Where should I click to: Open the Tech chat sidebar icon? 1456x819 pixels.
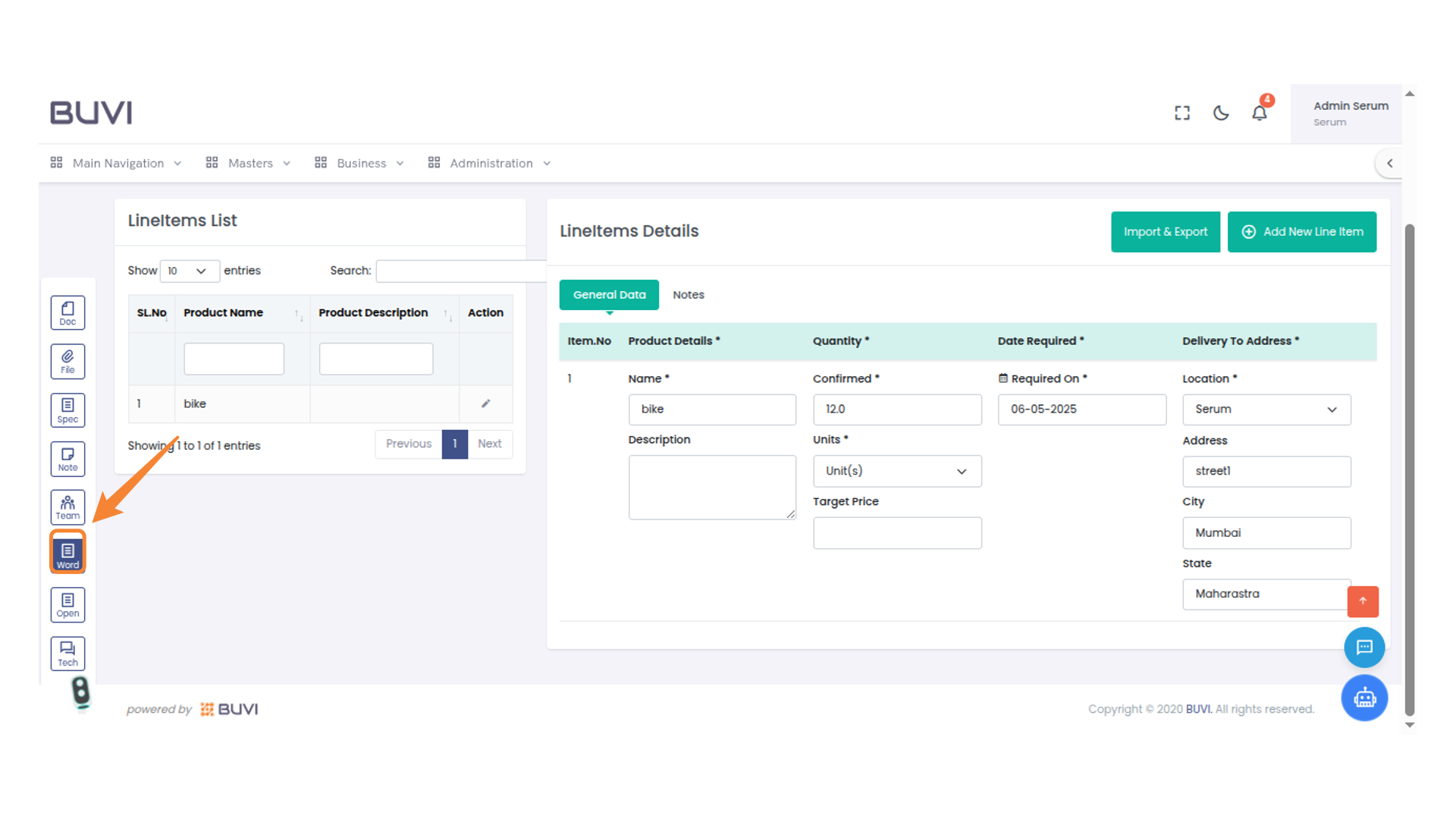tap(67, 653)
